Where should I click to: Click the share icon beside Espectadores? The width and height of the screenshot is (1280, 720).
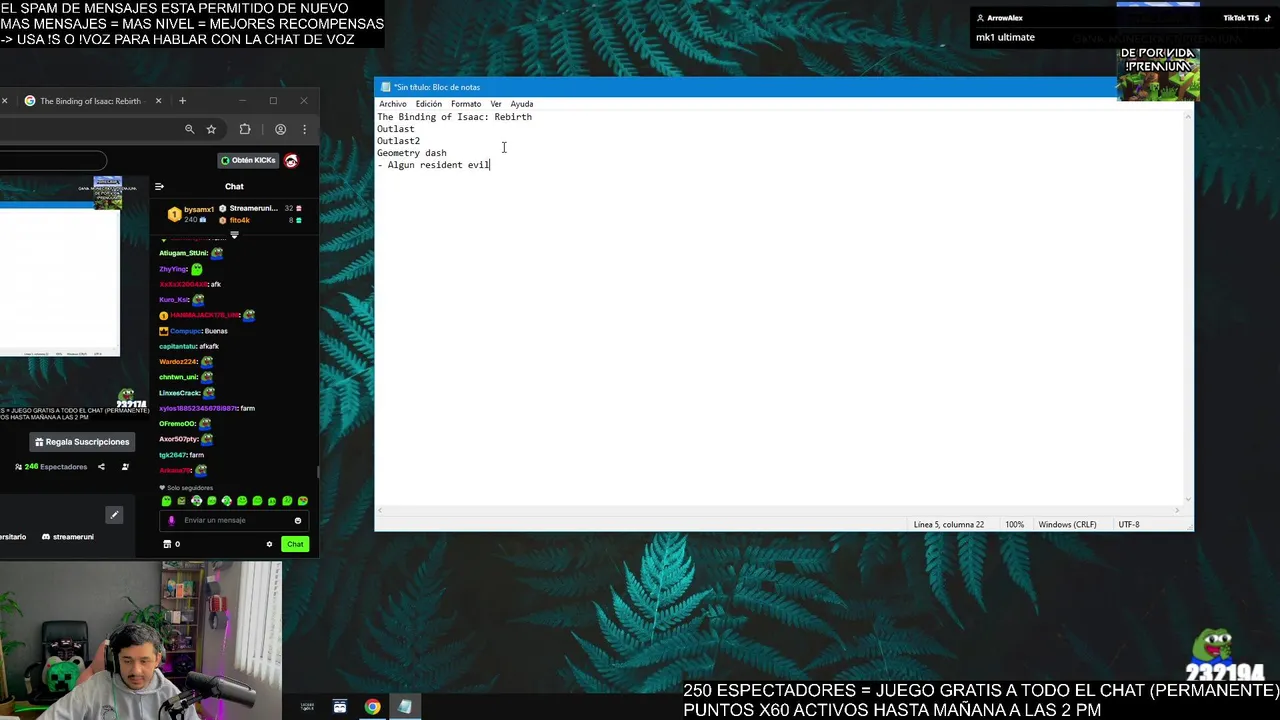tap(101, 467)
